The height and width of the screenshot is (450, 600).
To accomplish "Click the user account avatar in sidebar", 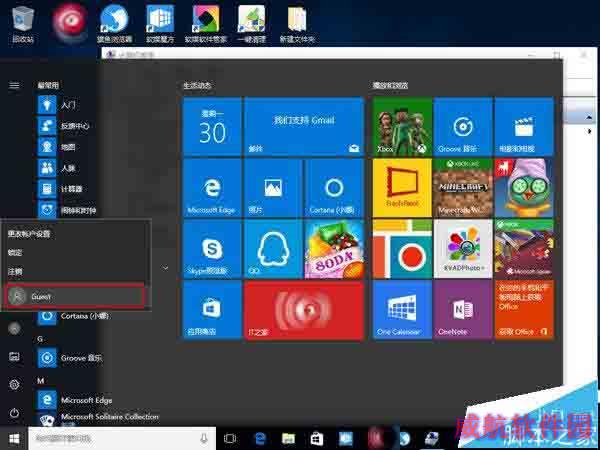I will click(14, 328).
